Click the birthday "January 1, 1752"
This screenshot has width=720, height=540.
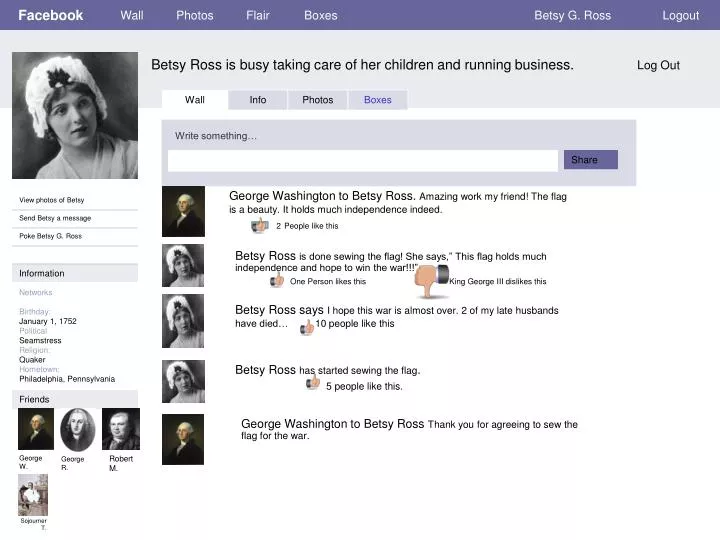[48, 321]
